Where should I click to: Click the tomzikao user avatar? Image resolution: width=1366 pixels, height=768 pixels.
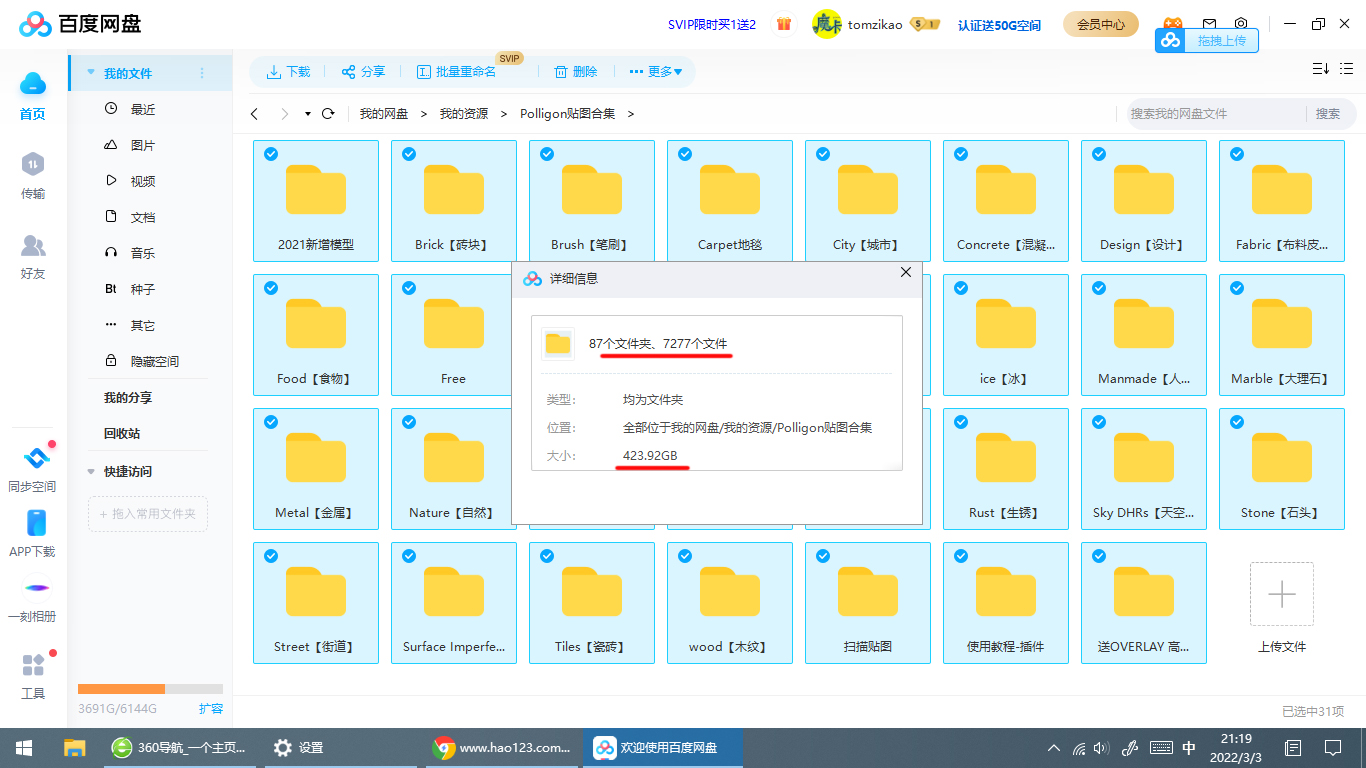coord(826,24)
